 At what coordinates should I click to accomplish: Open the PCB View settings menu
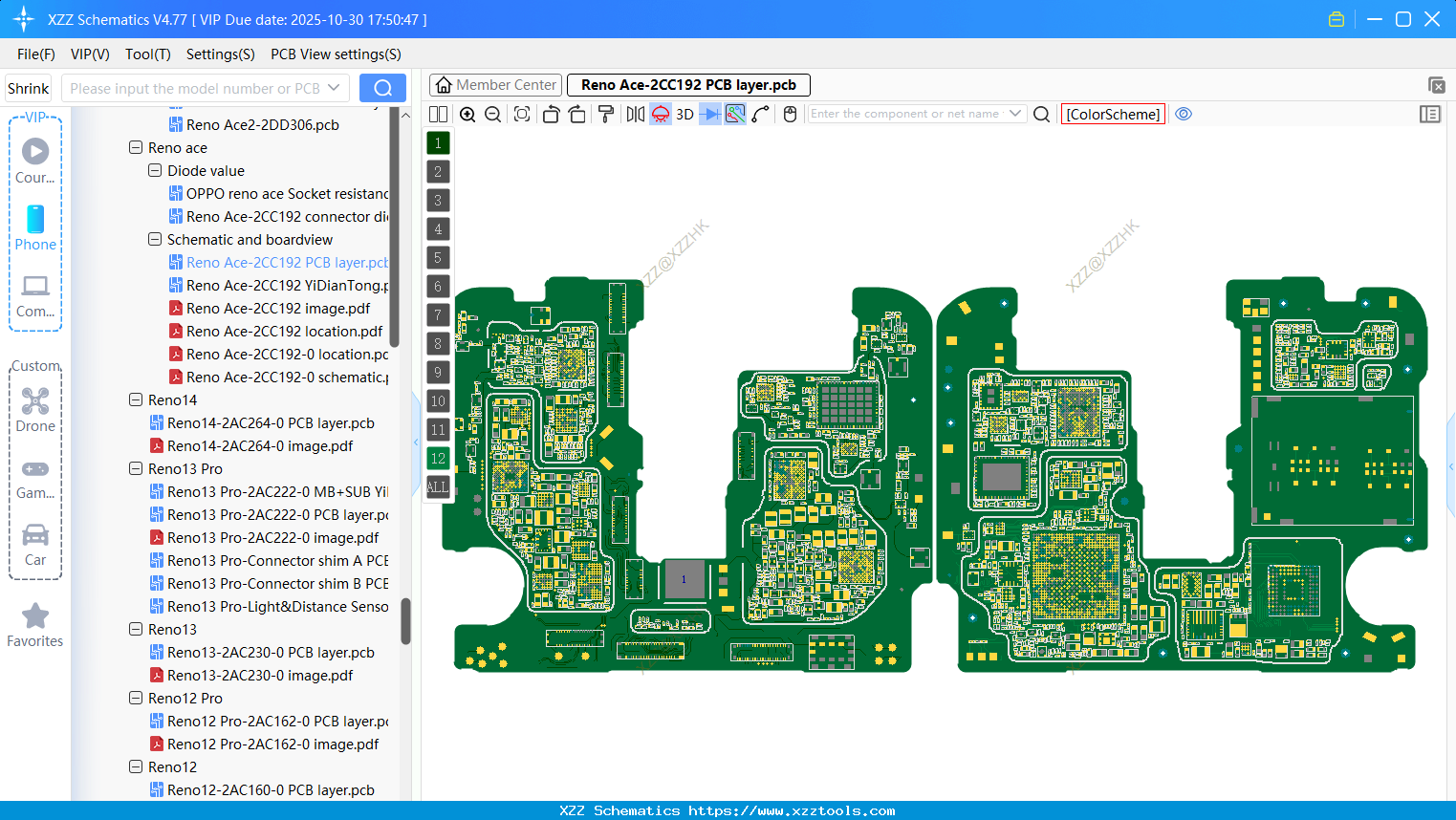(x=336, y=54)
